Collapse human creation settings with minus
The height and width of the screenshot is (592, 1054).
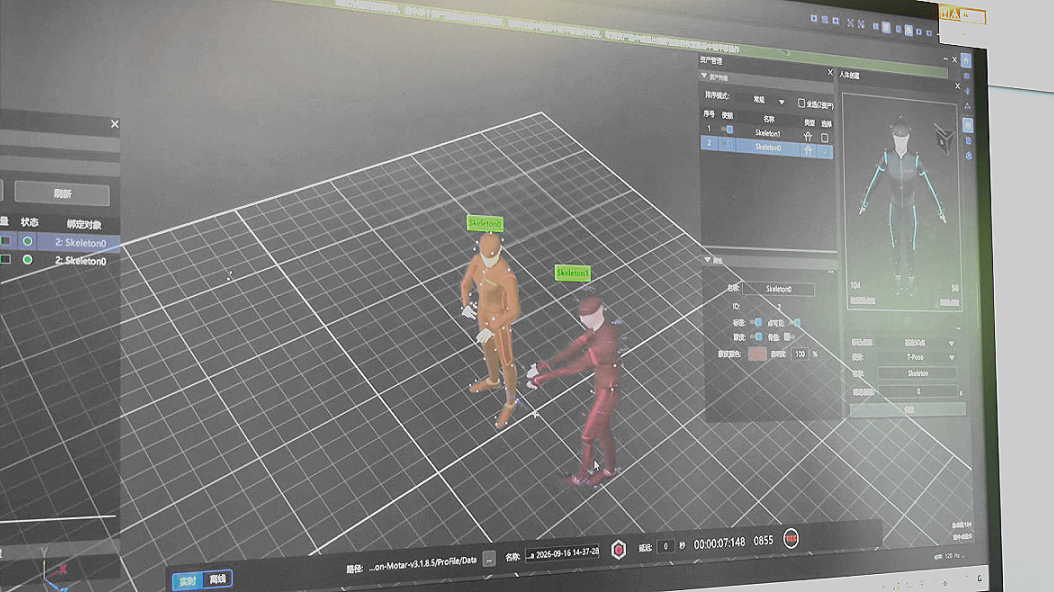[959, 328]
